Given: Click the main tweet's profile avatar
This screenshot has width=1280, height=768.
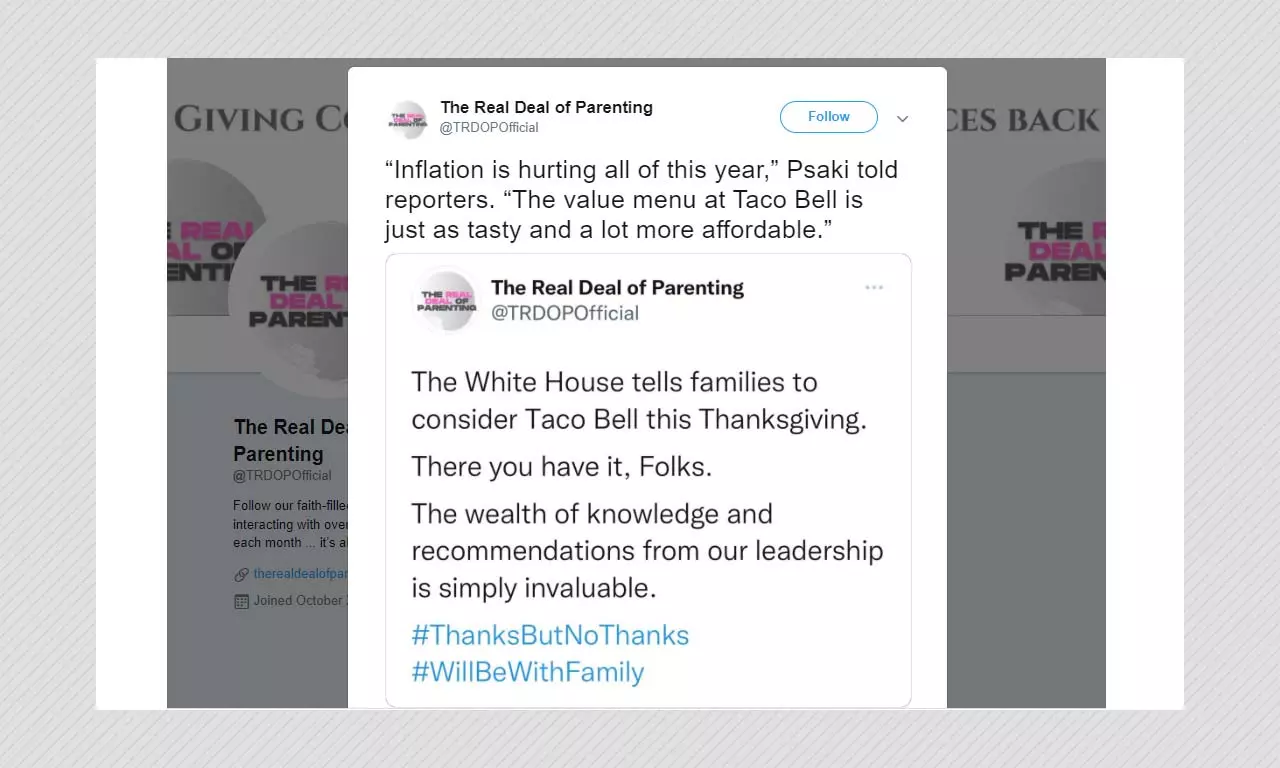Looking at the screenshot, I should (x=408, y=119).
